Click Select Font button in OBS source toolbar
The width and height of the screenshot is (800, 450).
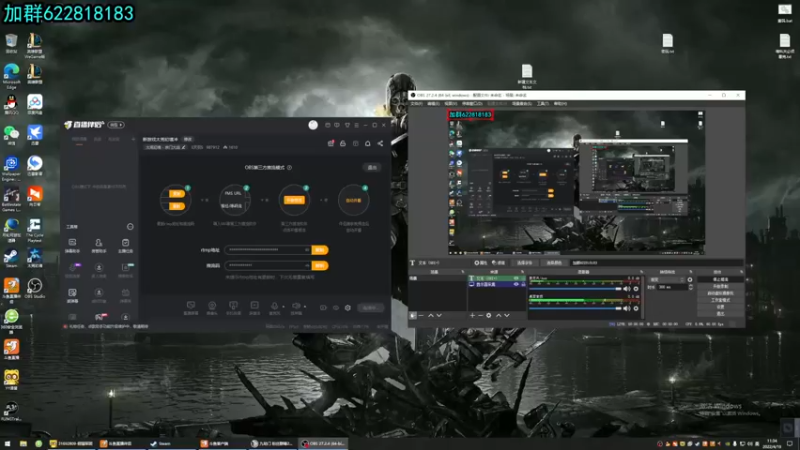(x=525, y=263)
